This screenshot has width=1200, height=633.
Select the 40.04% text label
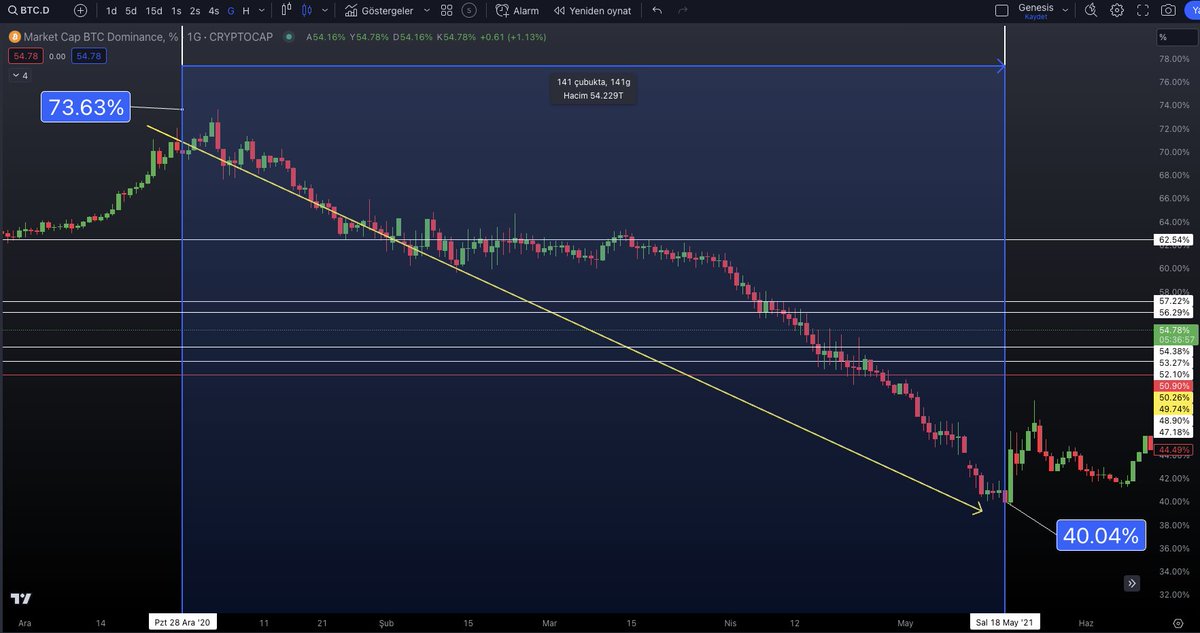point(1100,535)
